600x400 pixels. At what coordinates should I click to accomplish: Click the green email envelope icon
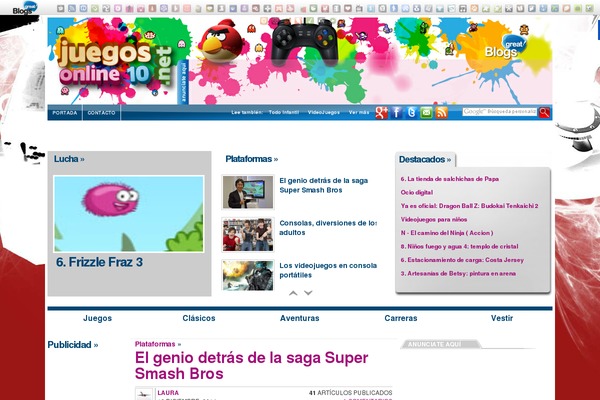pos(426,113)
